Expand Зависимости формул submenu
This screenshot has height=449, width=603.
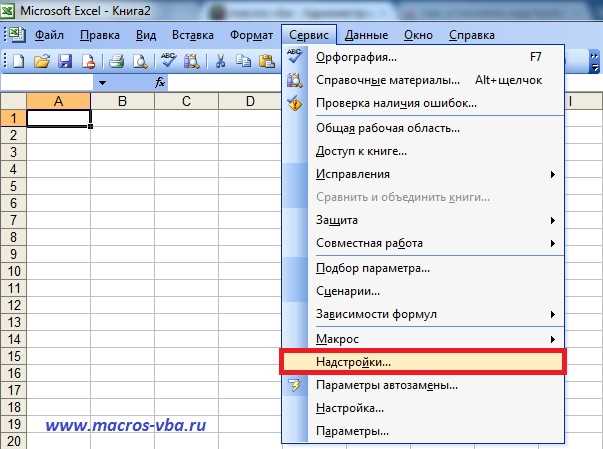click(x=553, y=314)
